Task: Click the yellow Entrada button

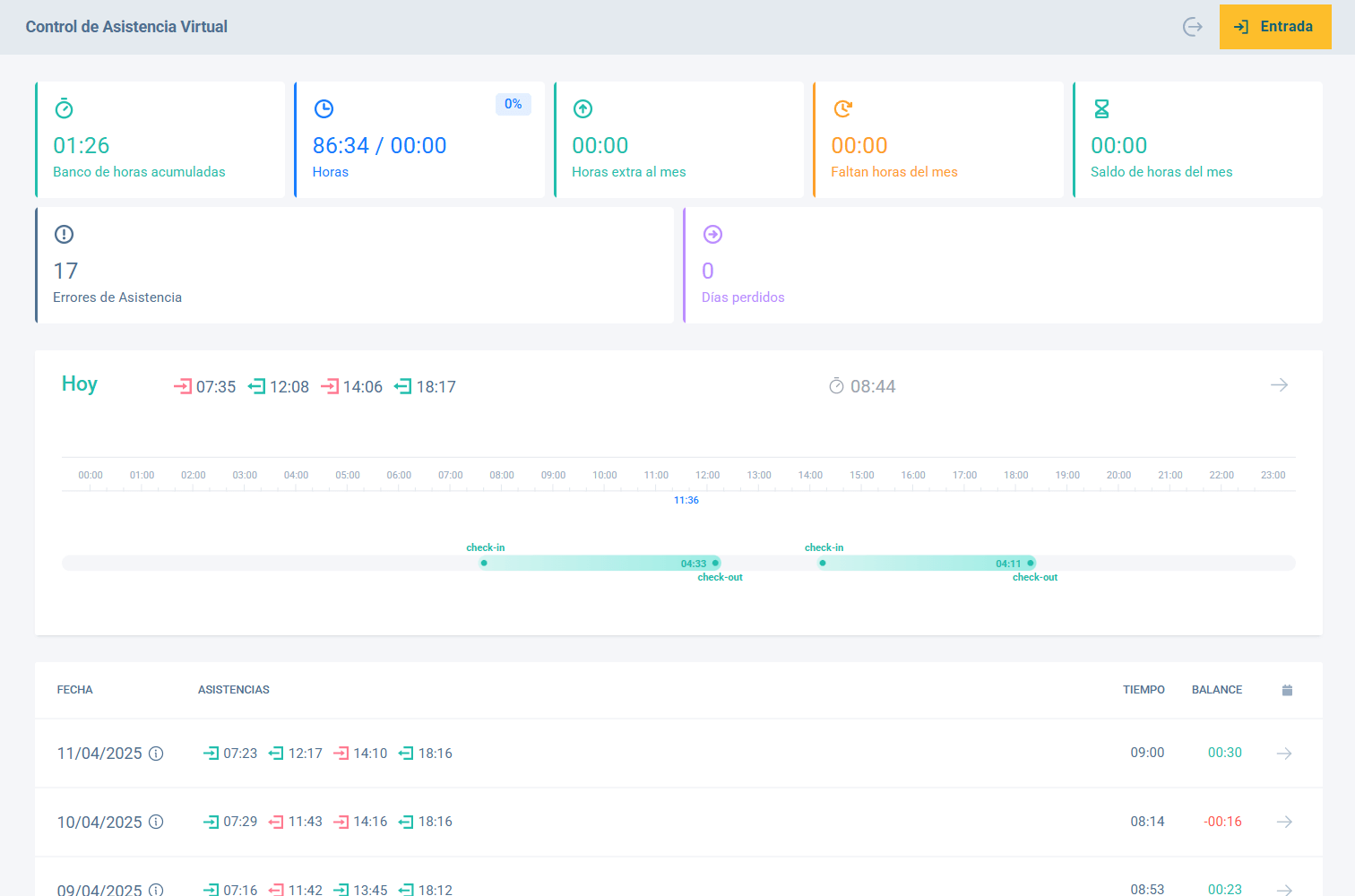Action: pyautogui.click(x=1274, y=27)
